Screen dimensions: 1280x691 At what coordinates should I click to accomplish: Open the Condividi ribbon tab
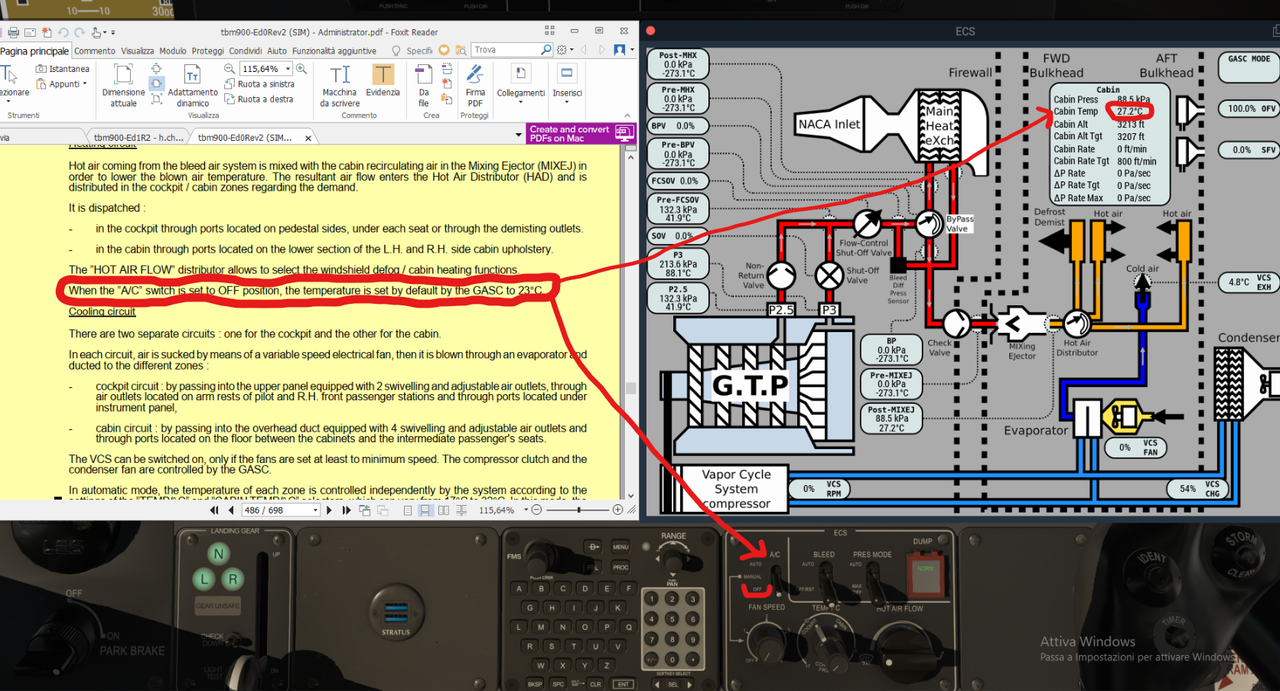(x=246, y=51)
